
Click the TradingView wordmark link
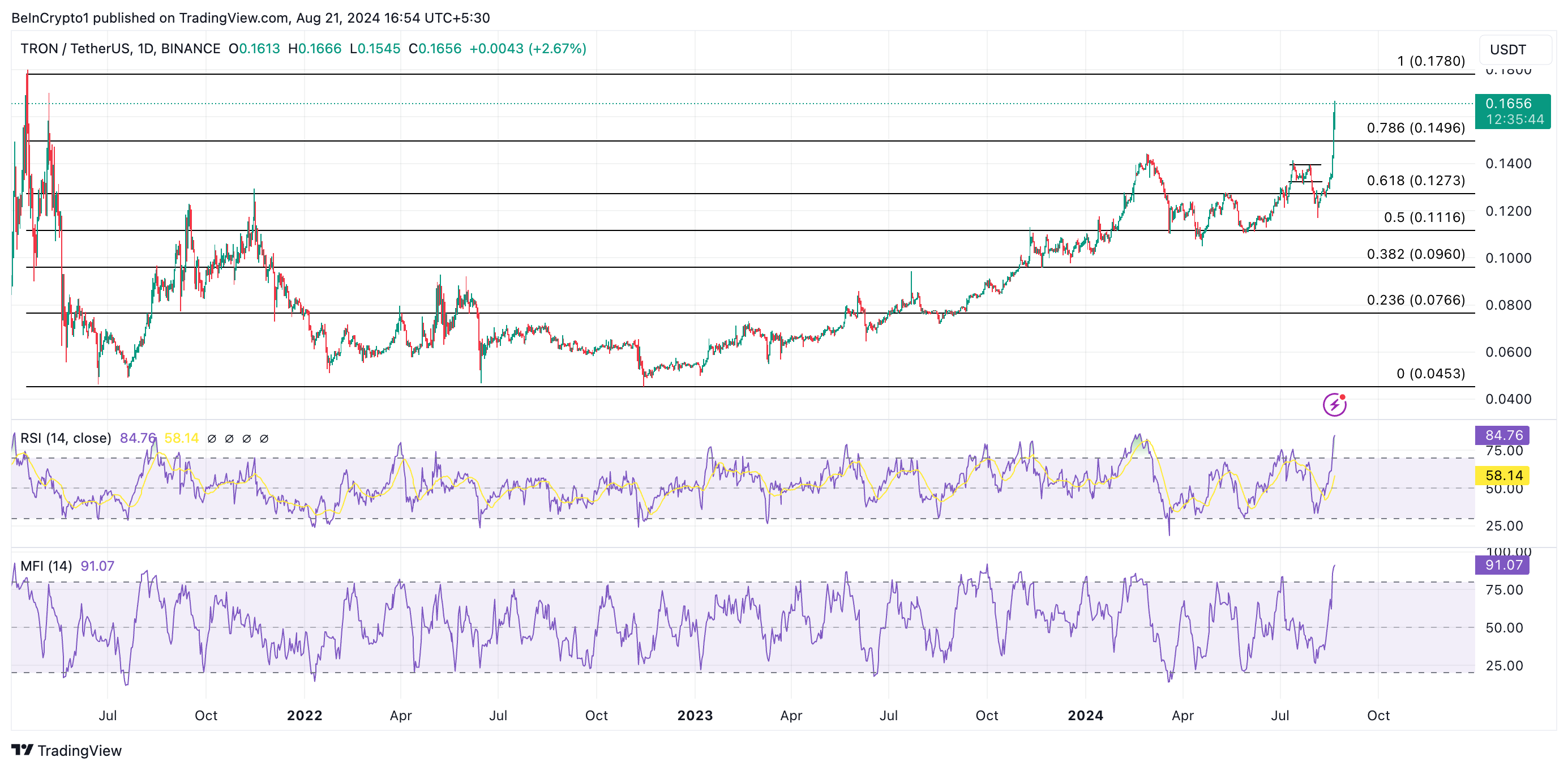tap(79, 751)
